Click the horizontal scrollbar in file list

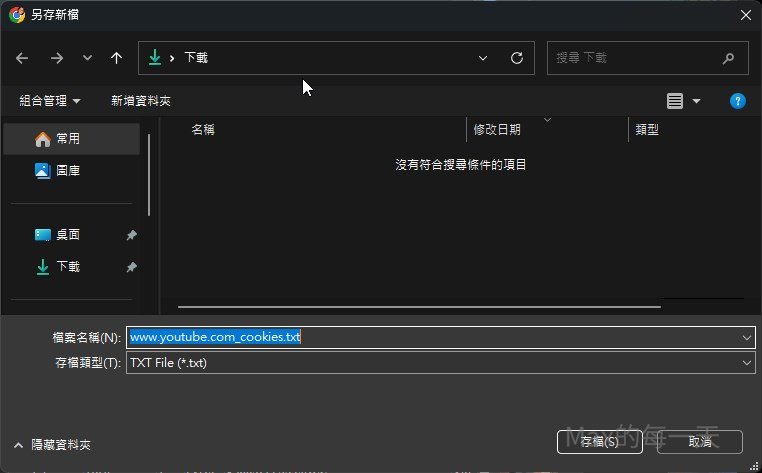click(418, 306)
